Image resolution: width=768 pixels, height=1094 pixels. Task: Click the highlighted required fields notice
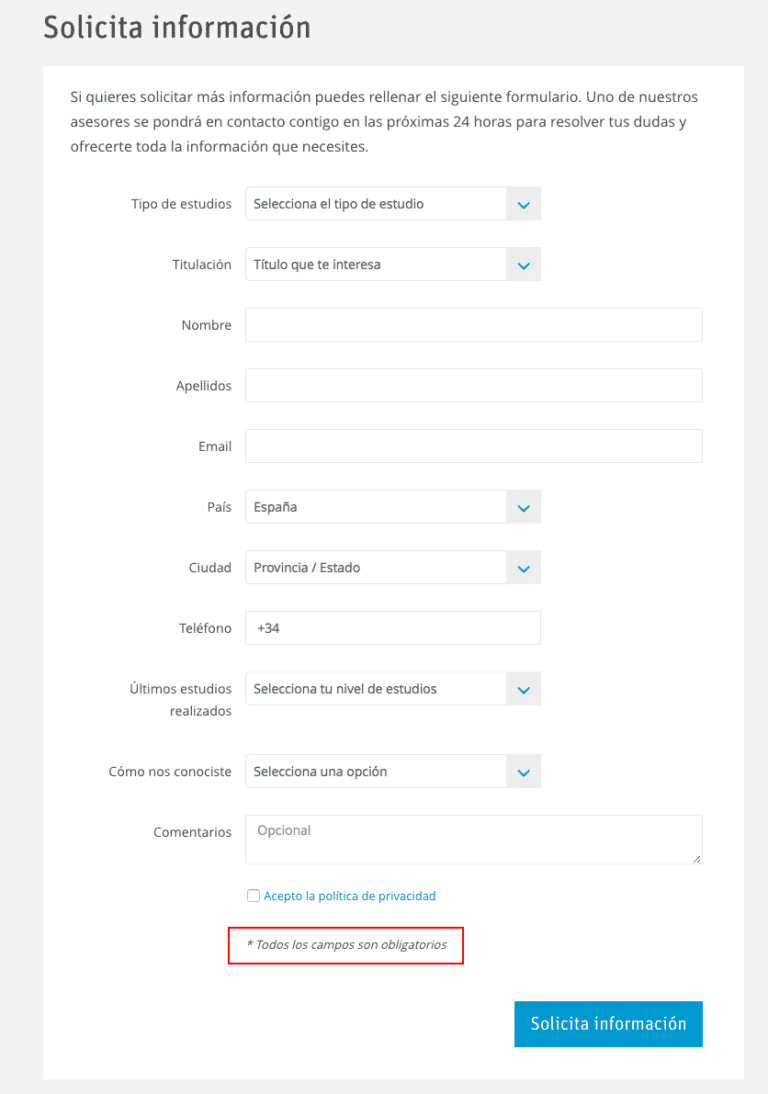coord(345,945)
